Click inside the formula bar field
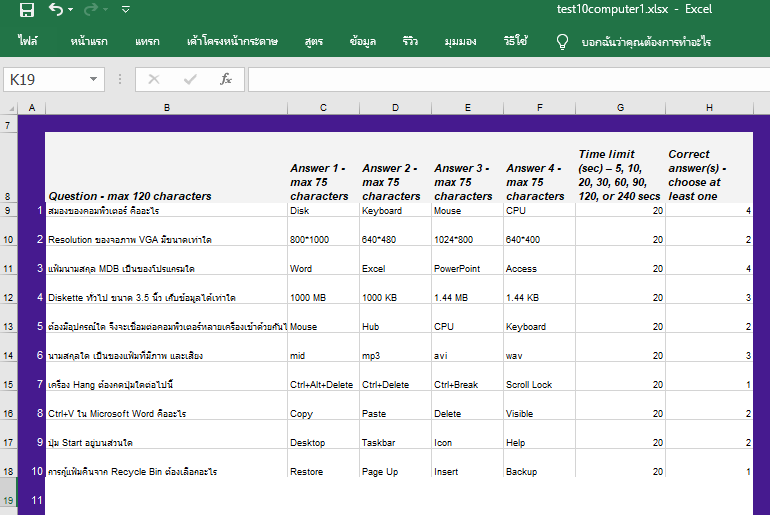 coord(505,79)
